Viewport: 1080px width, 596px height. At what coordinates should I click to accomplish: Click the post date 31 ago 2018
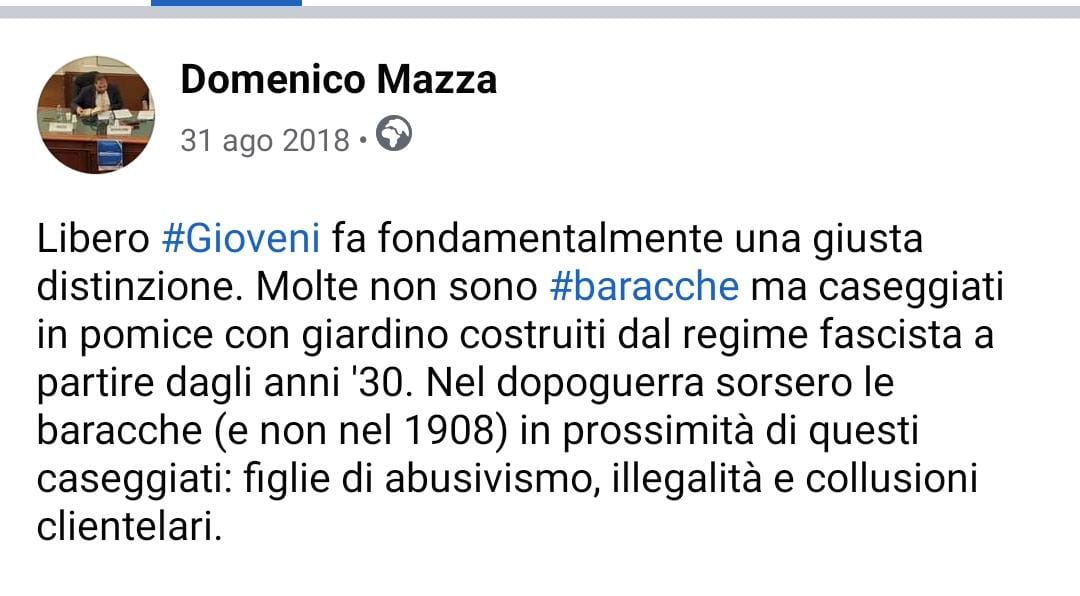(265, 141)
